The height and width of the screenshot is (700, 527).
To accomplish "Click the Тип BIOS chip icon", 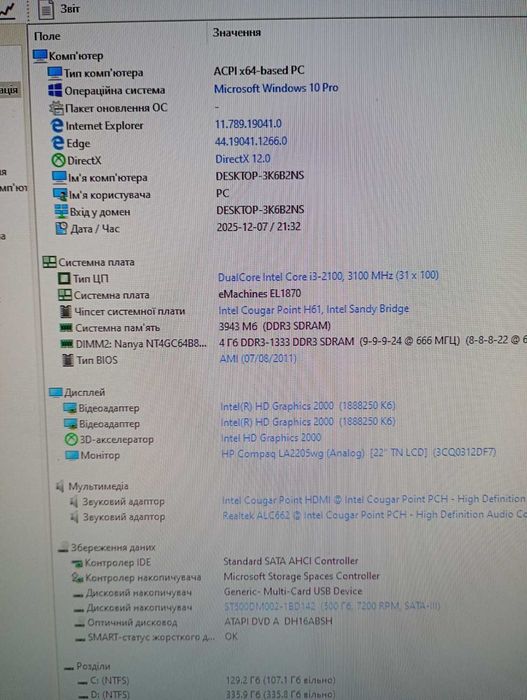I will (68, 360).
